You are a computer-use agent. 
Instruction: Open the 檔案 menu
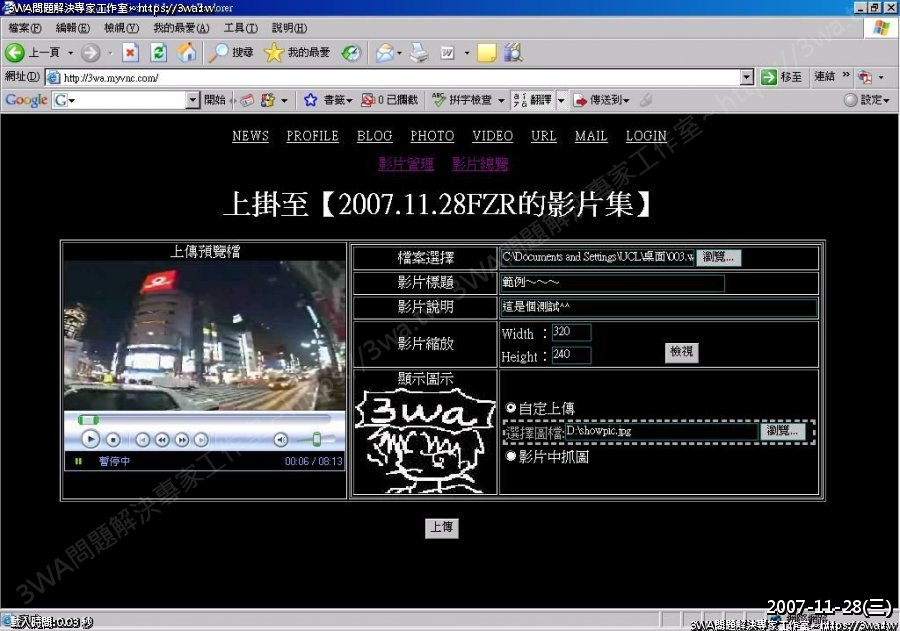pos(25,28)
